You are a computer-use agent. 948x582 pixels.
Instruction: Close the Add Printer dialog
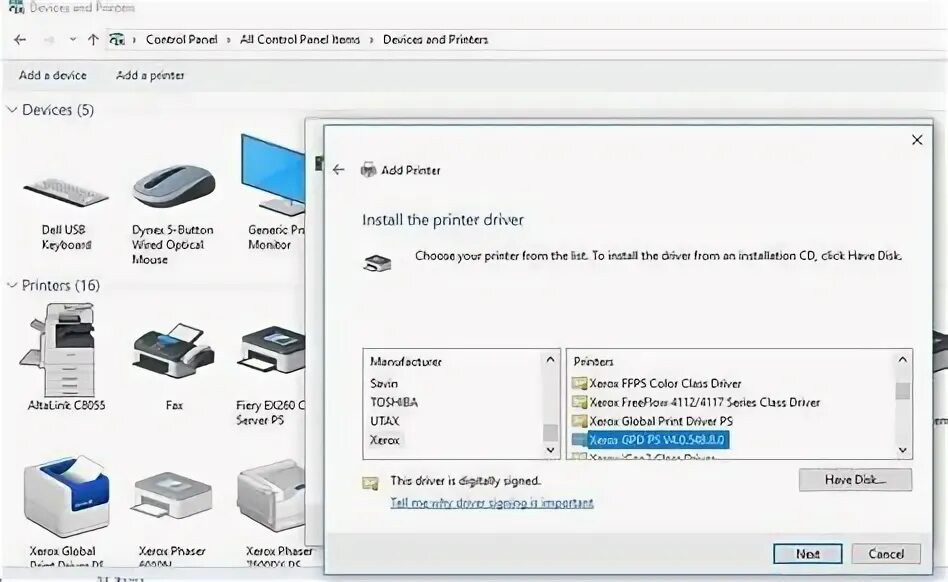(917, 140)
